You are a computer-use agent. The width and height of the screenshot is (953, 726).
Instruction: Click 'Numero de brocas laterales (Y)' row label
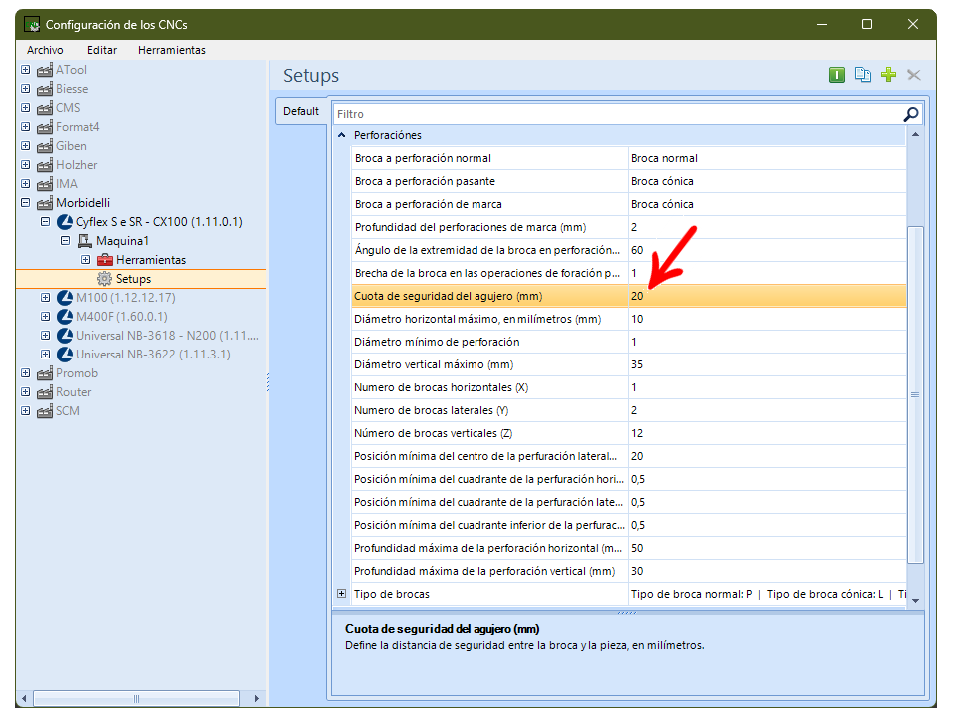point(431,411)
